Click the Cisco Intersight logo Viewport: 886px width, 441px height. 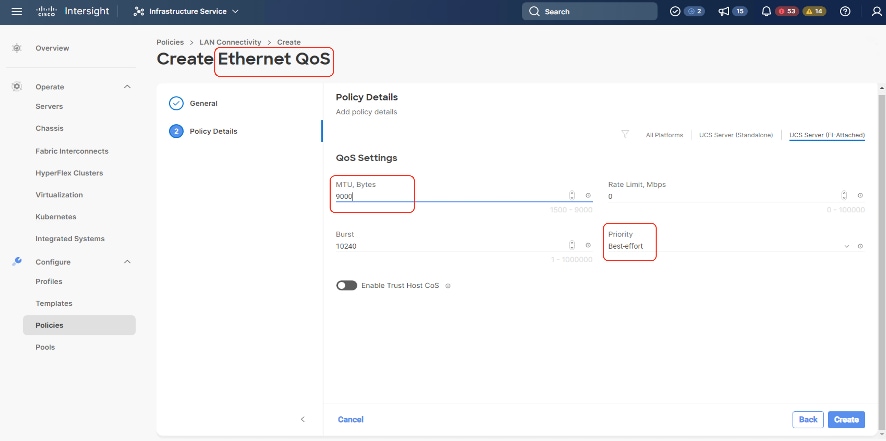[x=72, y=11]
